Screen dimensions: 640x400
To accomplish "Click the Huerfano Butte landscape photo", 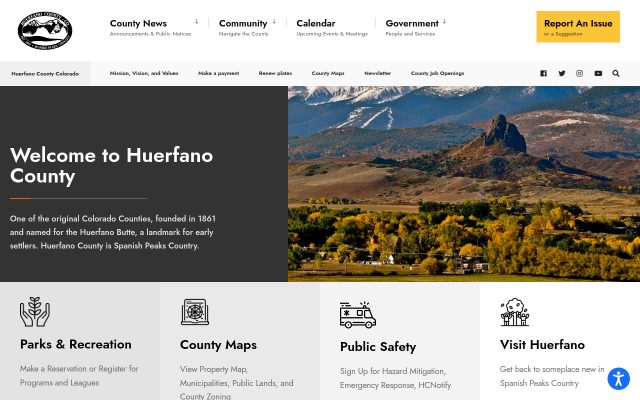I will 464,184.
